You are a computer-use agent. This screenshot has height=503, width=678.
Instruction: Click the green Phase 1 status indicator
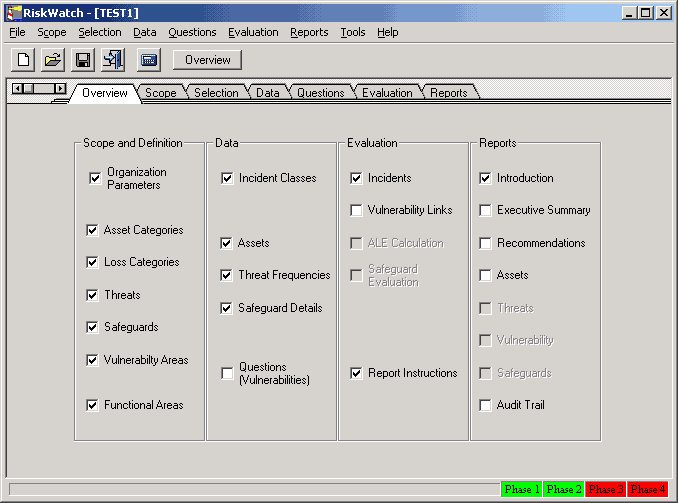(521, 489)
